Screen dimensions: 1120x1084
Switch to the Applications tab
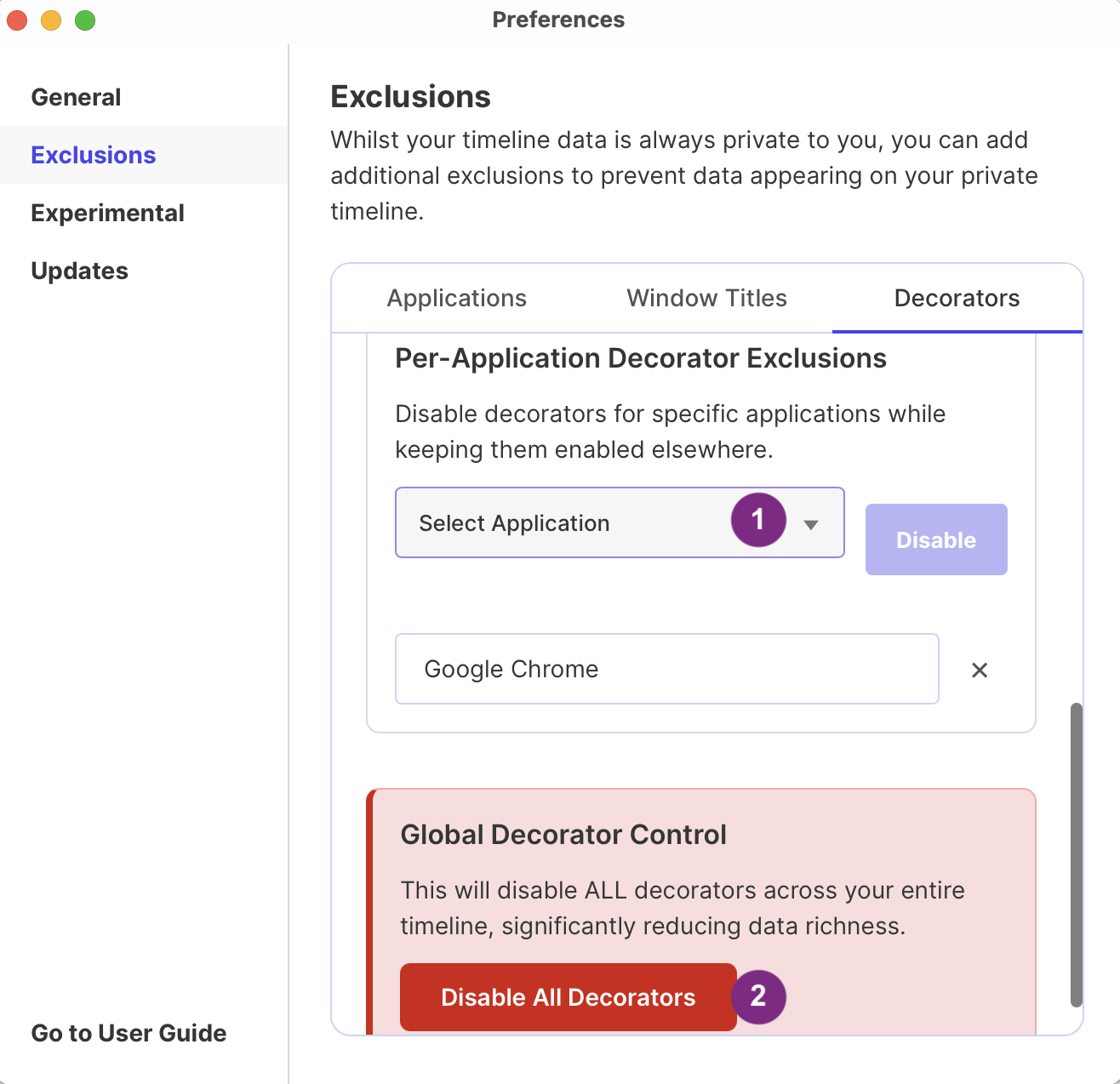pyautogui.click(x=456, y=298)
